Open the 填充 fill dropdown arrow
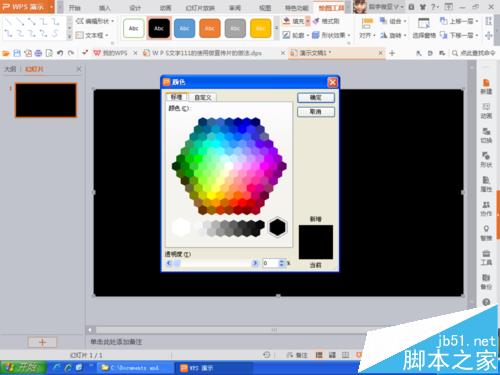 coord(308,21)
